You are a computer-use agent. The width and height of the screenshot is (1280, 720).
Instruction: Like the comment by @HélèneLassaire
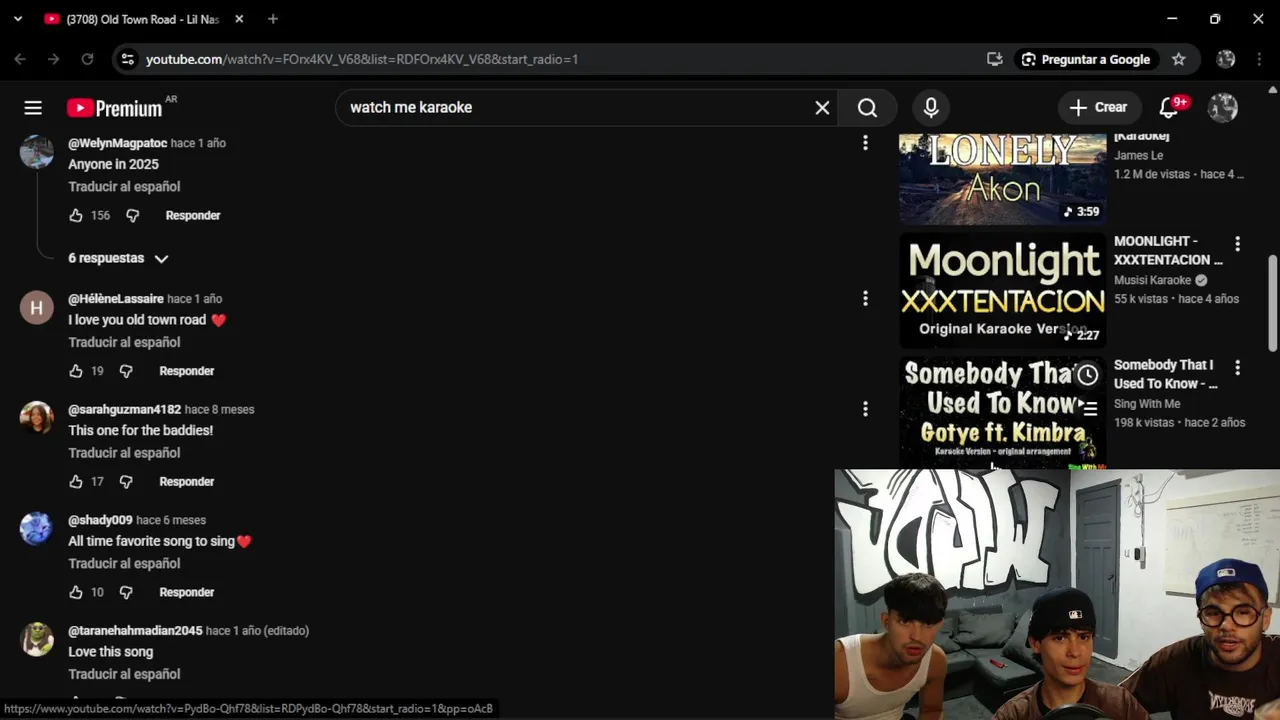[x=76, y=371]
